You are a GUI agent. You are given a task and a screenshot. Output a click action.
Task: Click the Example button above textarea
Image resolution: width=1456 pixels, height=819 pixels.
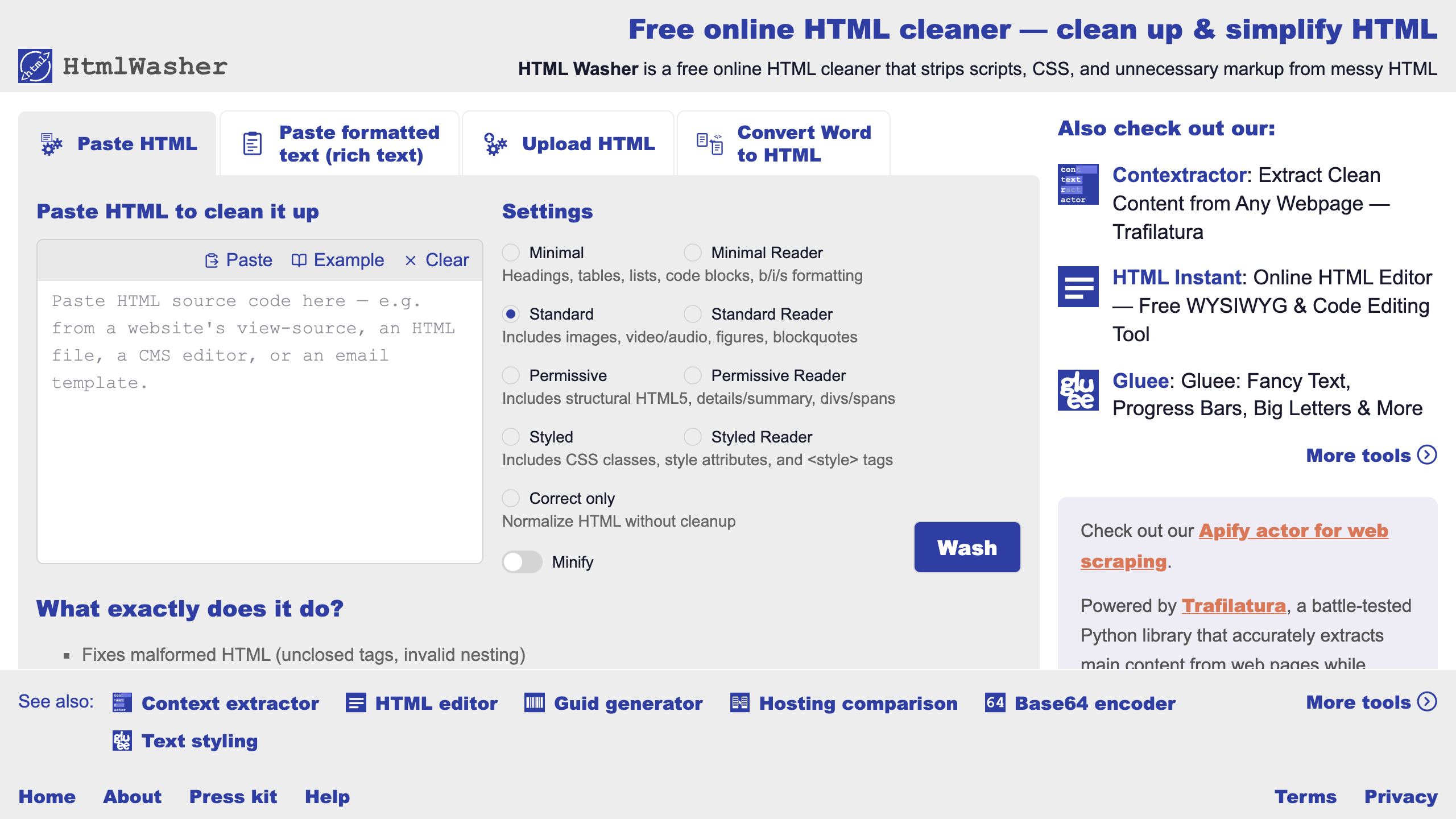click(338, 260)
